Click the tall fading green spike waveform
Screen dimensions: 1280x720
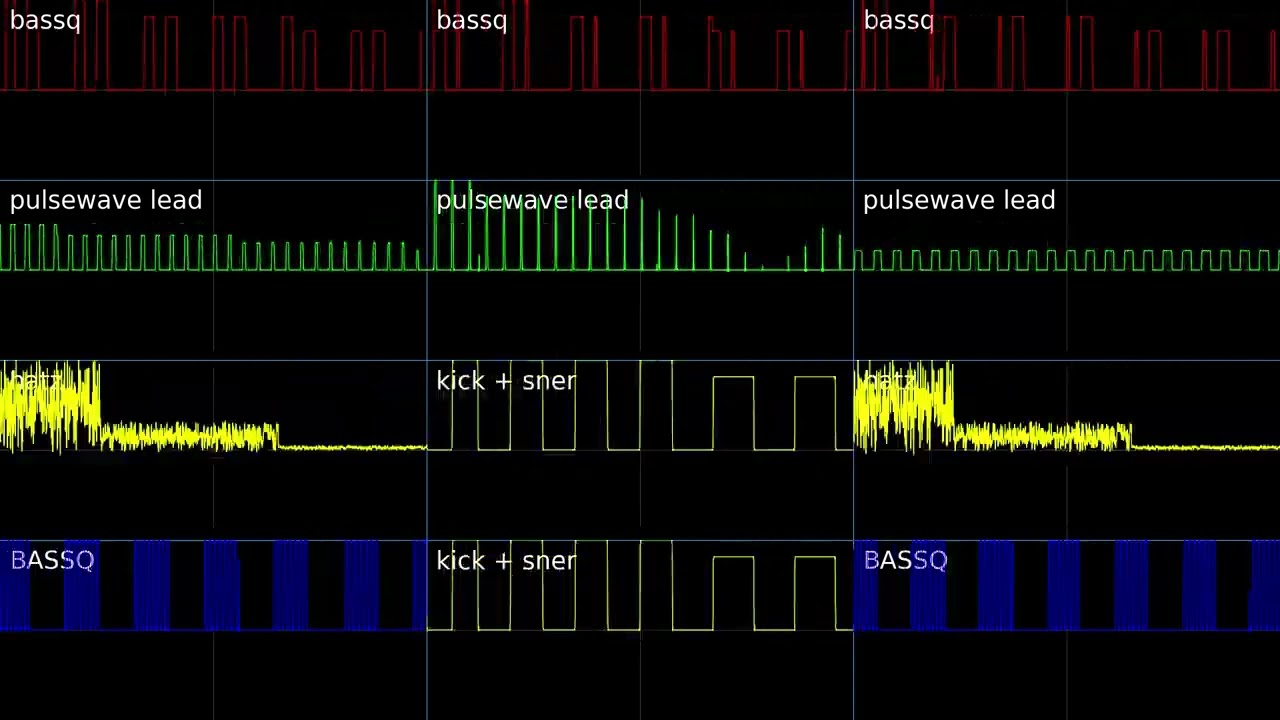click(640, 227)
